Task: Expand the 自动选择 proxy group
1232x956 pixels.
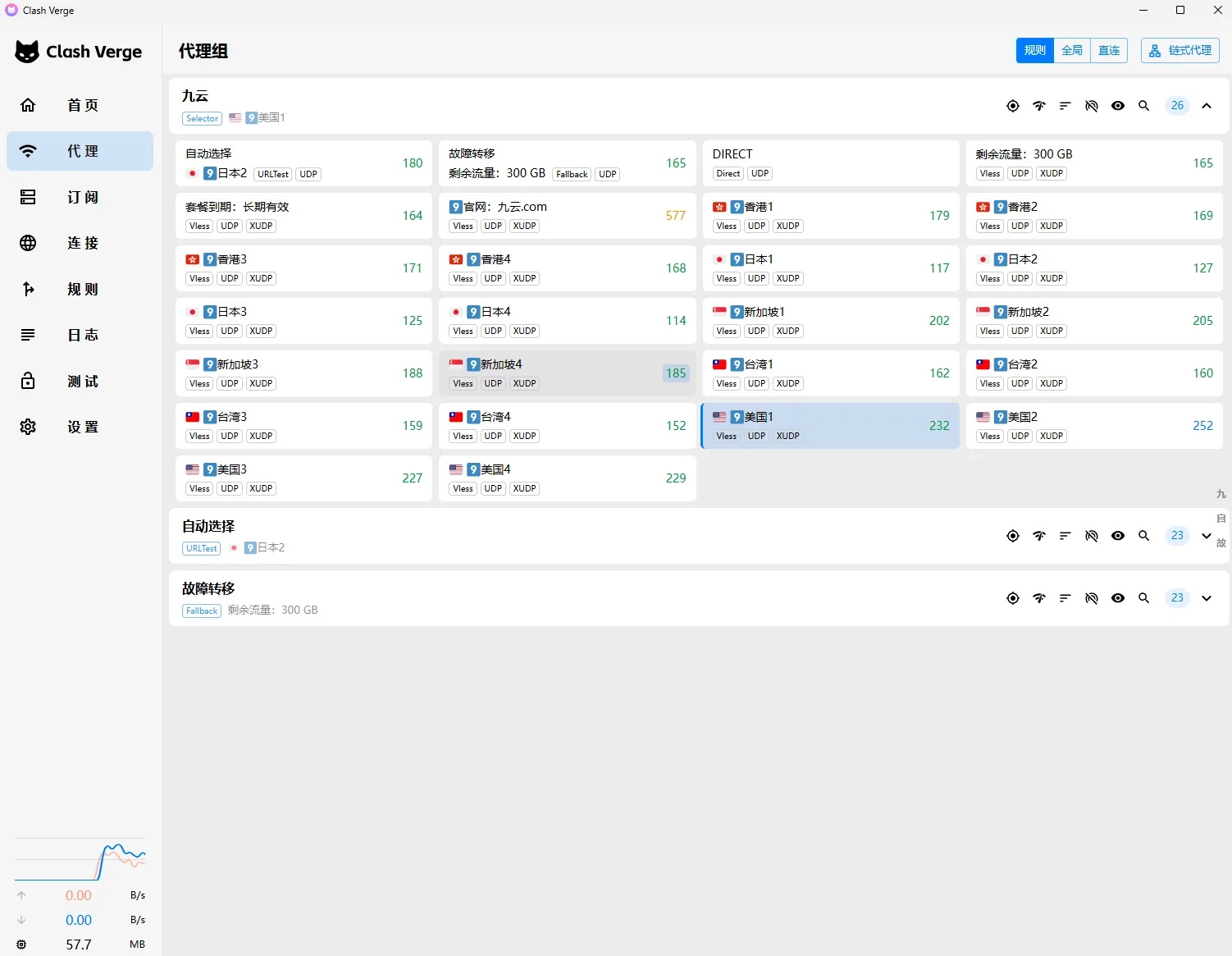Action: [1207, 536]
